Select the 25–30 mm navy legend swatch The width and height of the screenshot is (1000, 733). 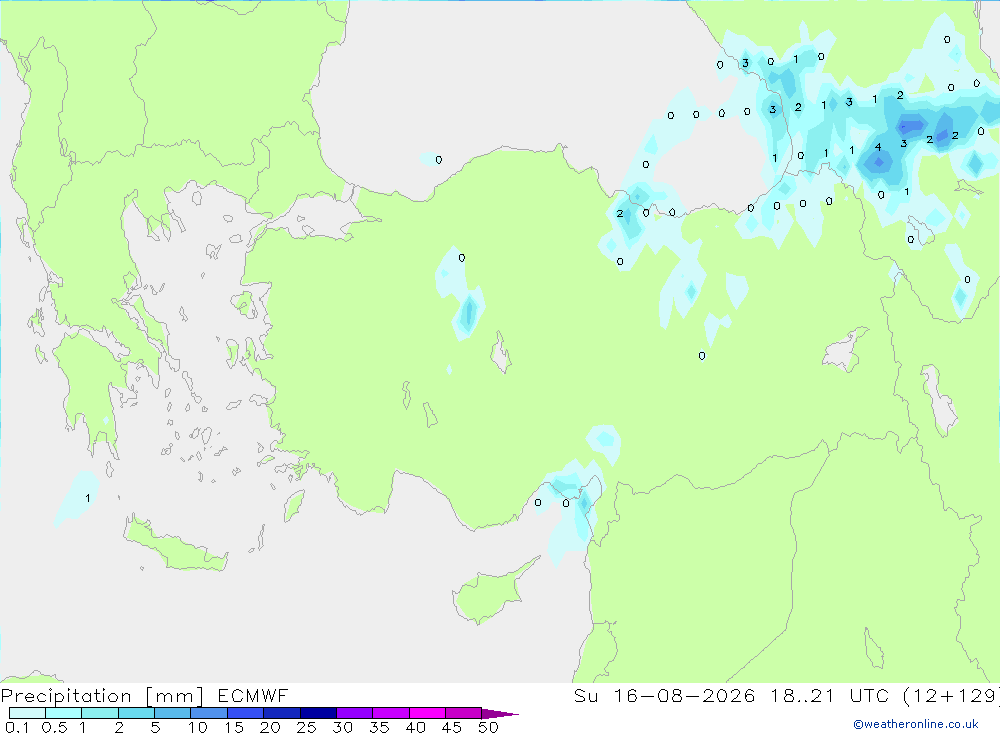pos(318,713)
